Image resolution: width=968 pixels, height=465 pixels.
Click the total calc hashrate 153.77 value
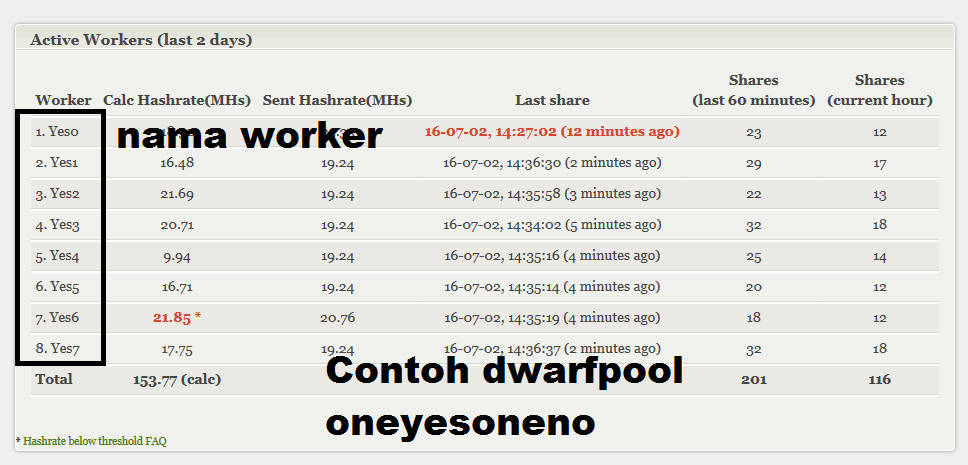[176, 379]
